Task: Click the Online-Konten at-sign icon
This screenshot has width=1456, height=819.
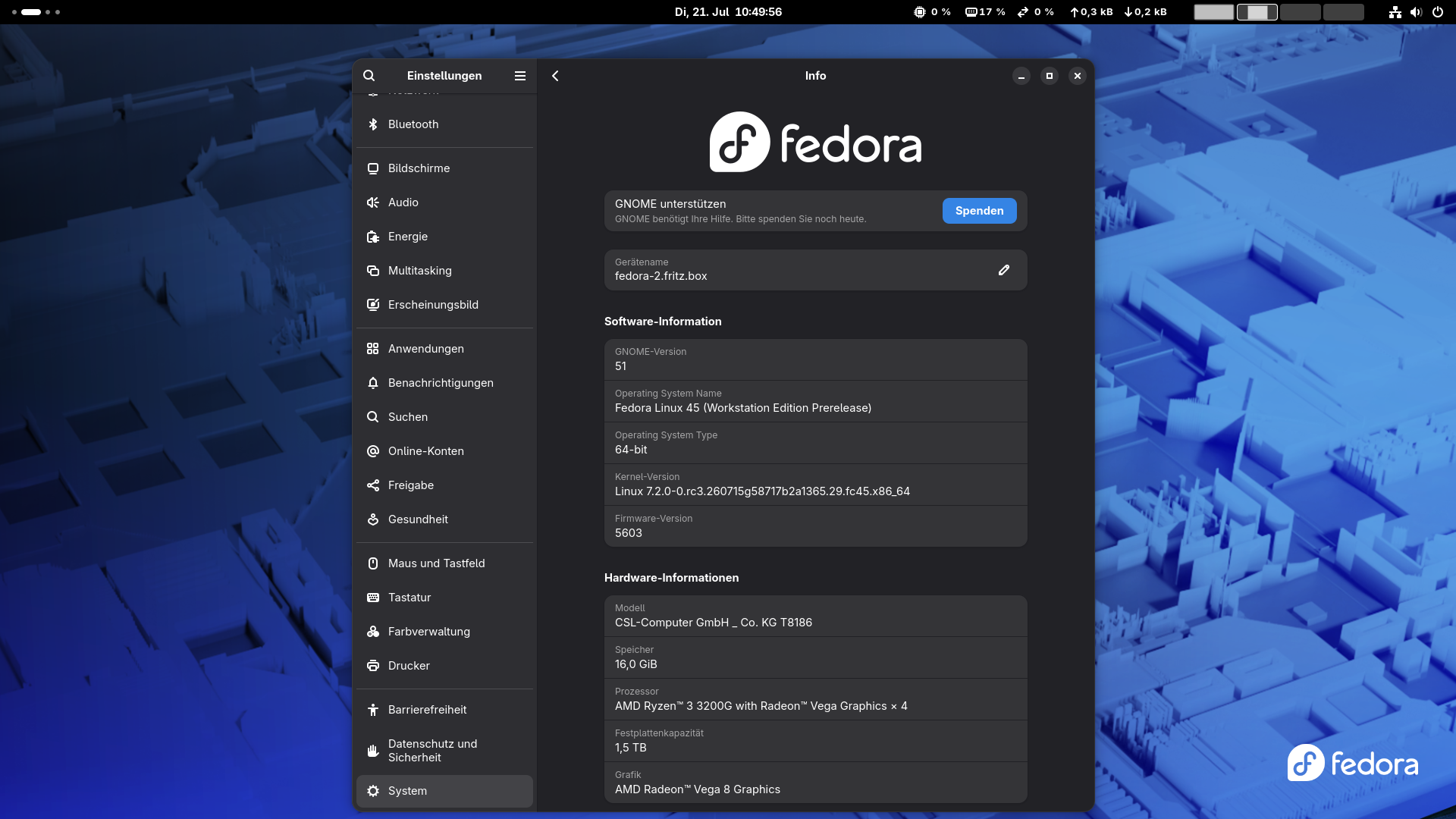Action: [373, 451]
